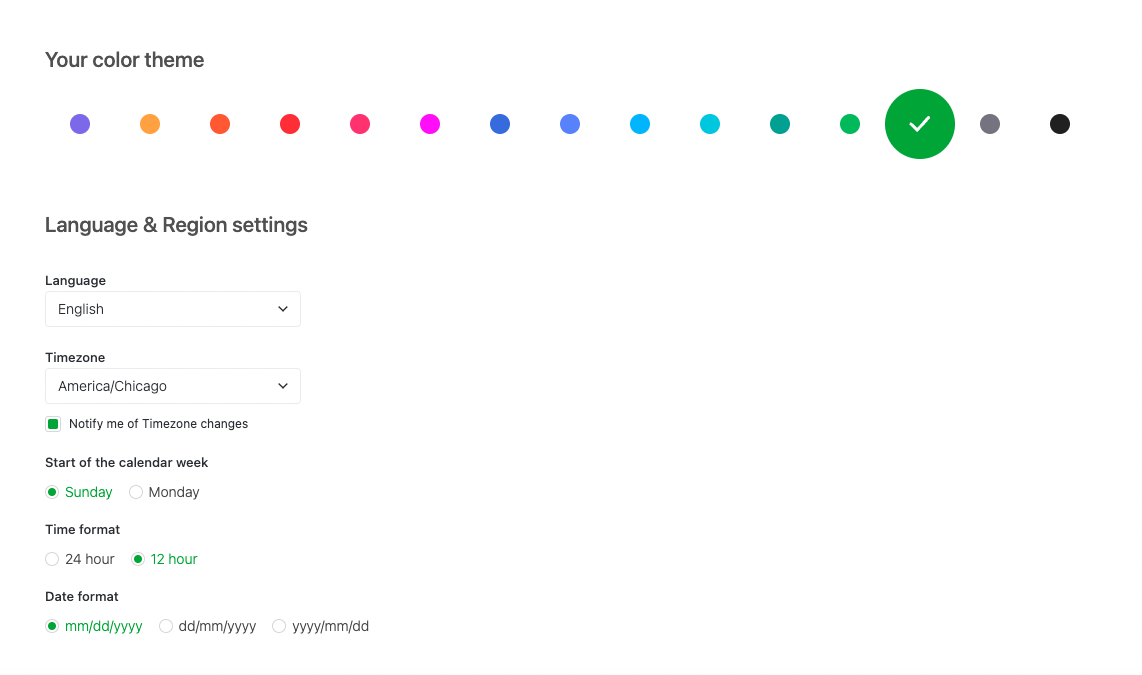Viewport: 1142px width, 675px height.
Task: Pick the bright red theme color
Action: click(290, 124)
